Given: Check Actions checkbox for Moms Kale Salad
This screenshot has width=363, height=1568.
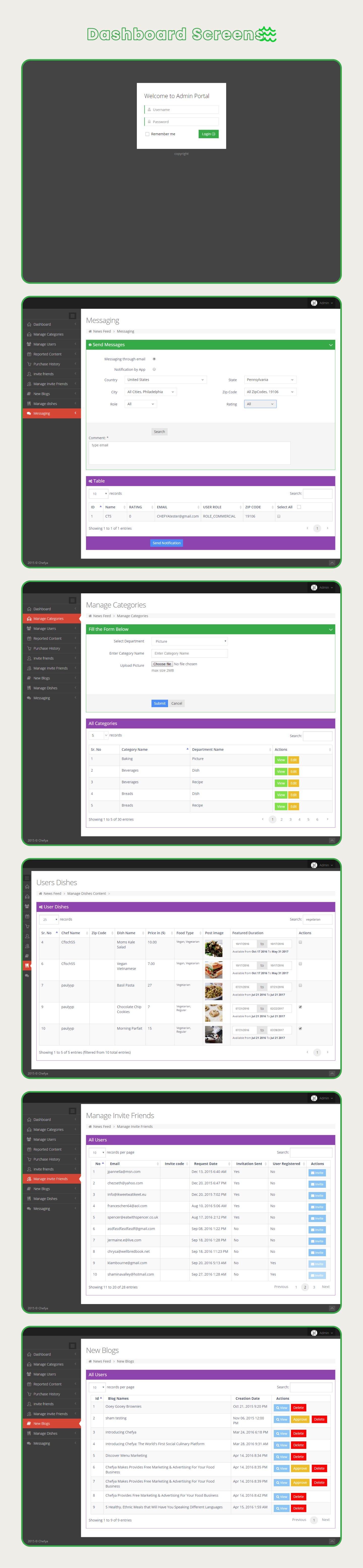Looking at the screenshot, I should click(300, 942).
